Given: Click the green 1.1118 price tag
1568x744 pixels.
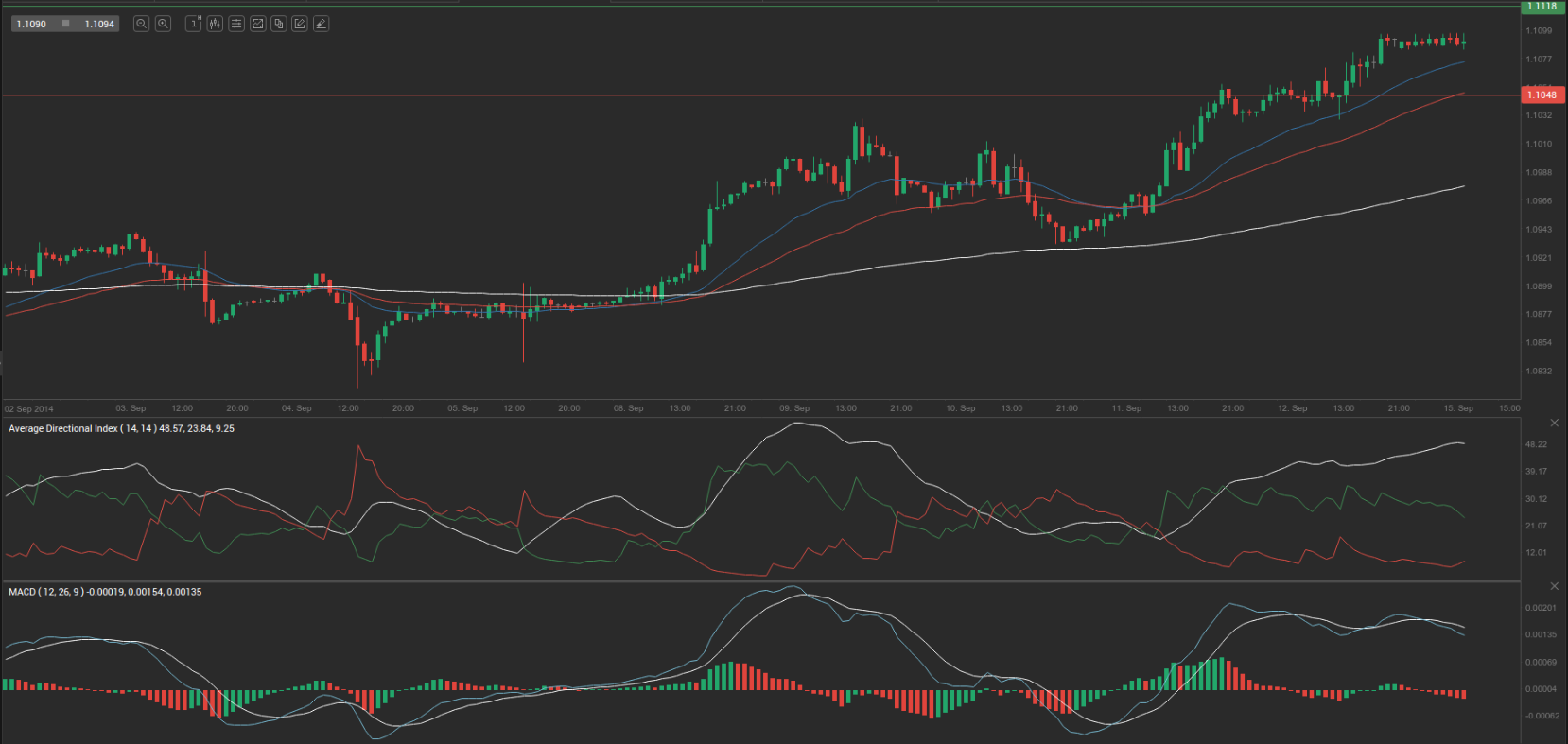Looking at the screenshot, I should click(1542, 7).
